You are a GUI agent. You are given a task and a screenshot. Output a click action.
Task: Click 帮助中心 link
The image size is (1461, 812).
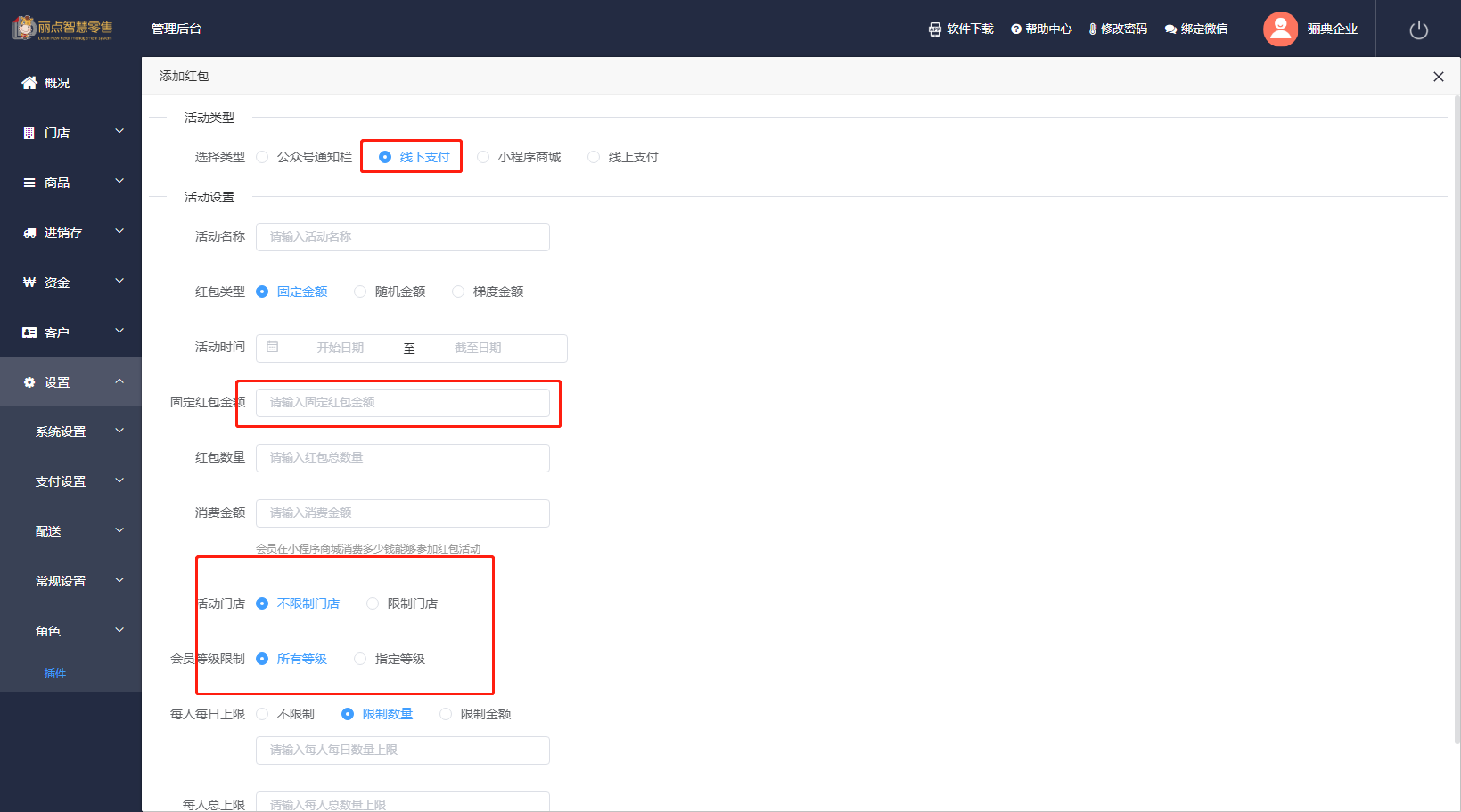[1048, 29]
